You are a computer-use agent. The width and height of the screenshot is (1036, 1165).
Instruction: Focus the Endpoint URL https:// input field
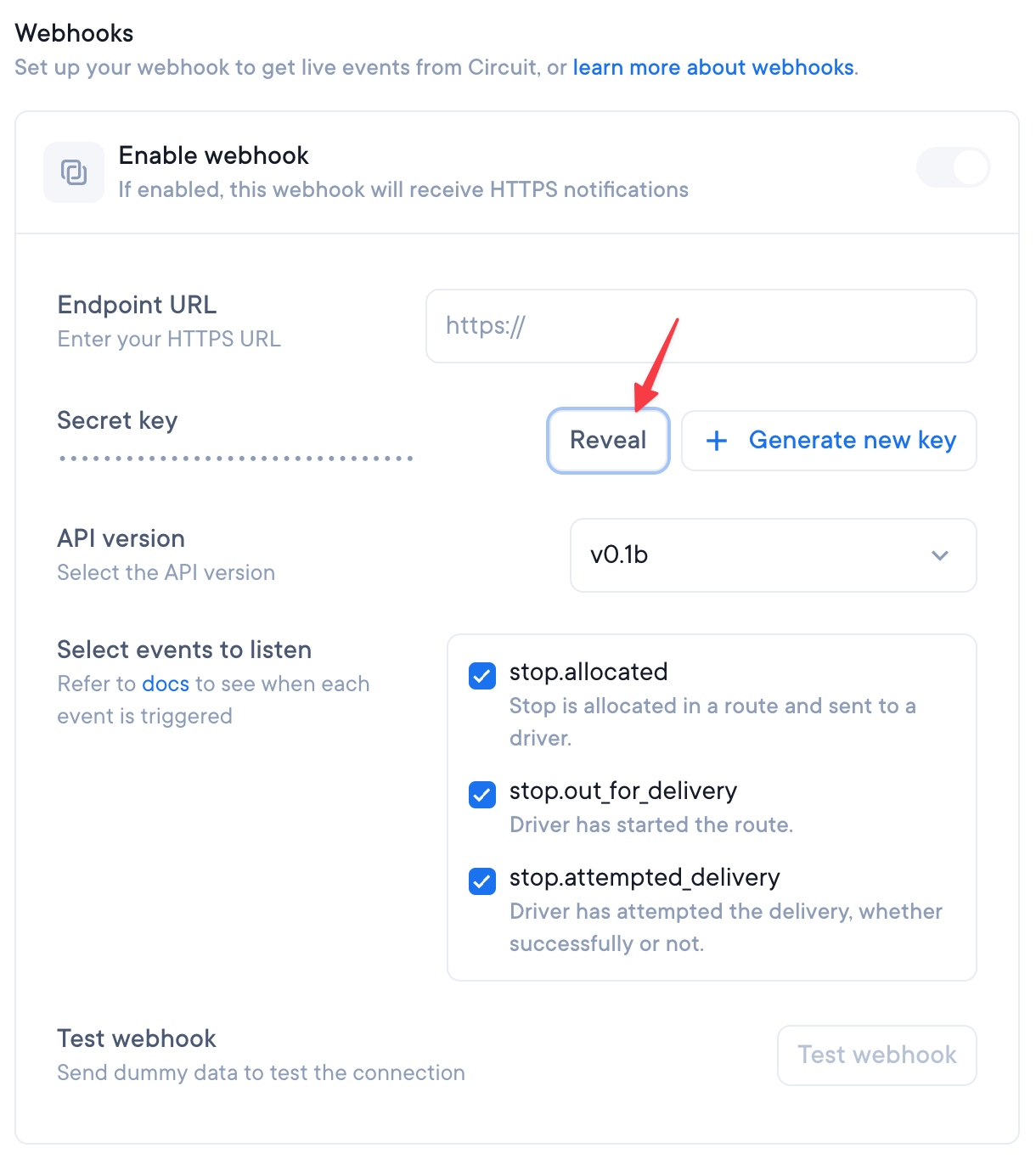point(701,326)
